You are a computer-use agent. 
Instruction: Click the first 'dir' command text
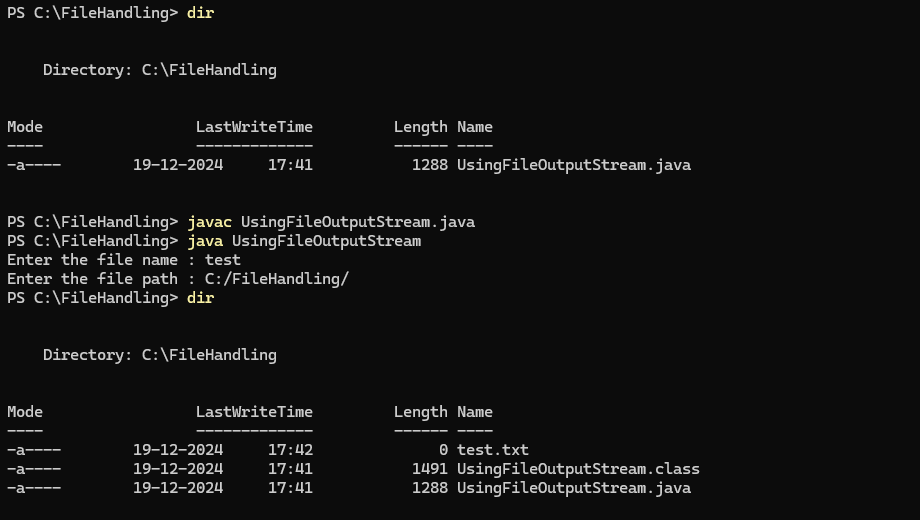[x=200, y=13]
